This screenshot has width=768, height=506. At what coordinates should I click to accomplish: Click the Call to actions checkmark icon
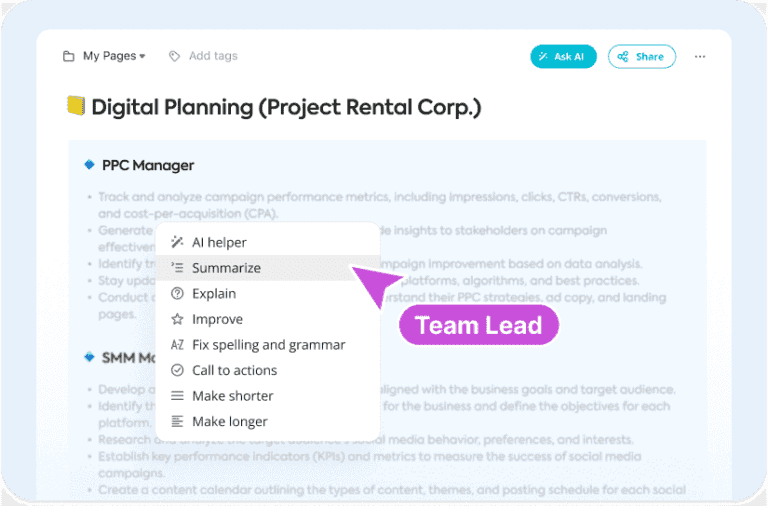[x=177, y=371]
